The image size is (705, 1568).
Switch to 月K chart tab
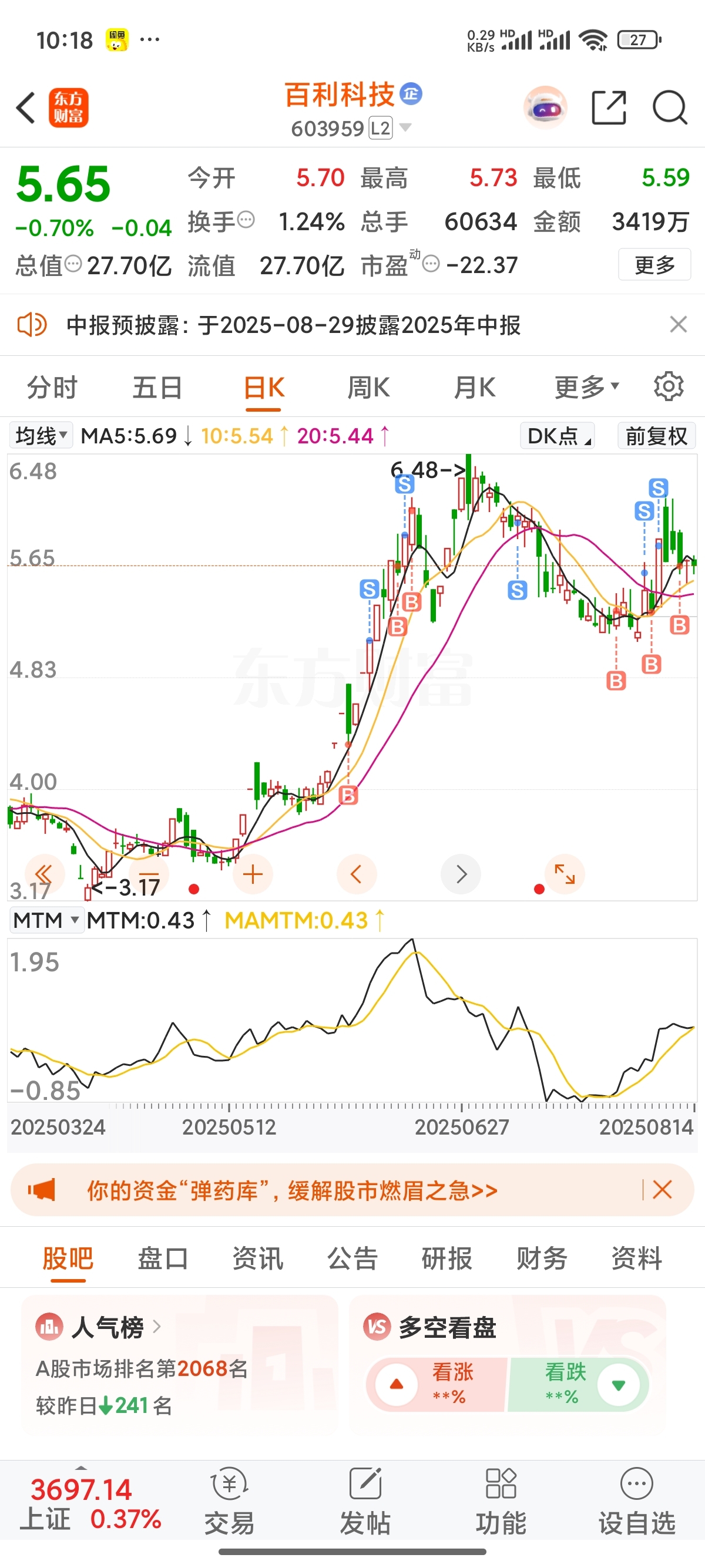coord(474,387)
